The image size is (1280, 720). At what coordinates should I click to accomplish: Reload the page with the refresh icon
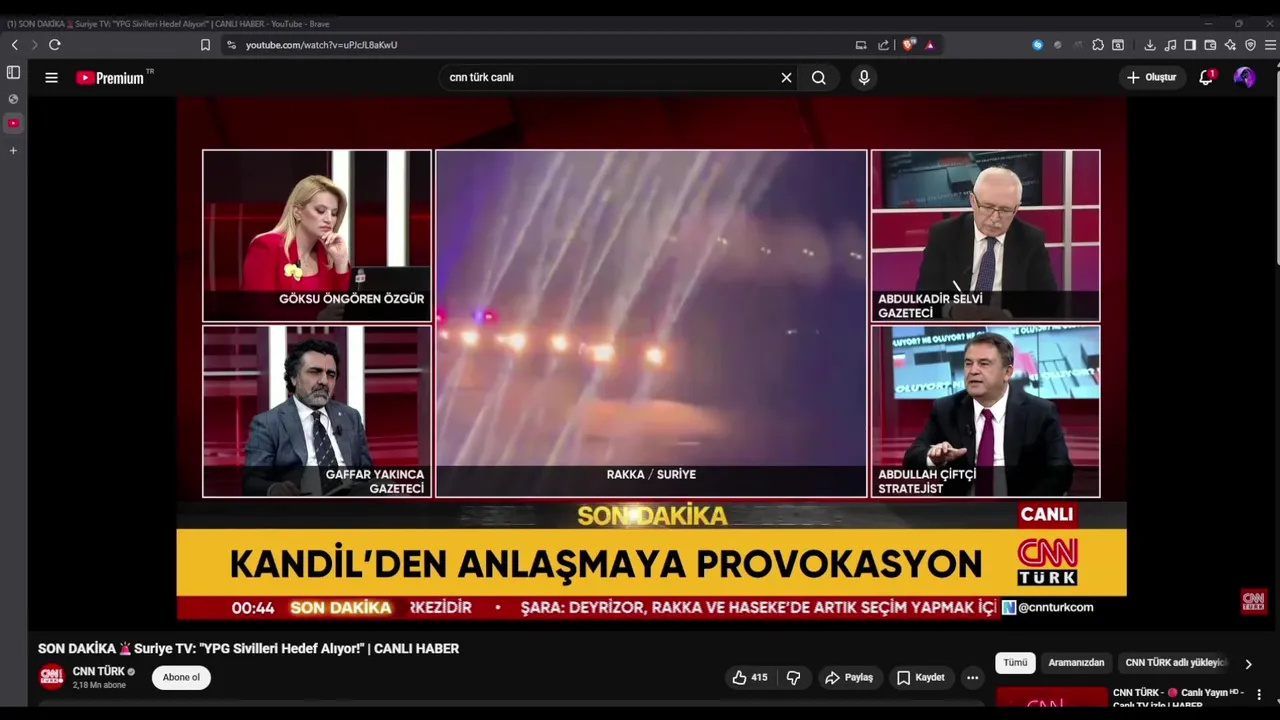(55, 45)
